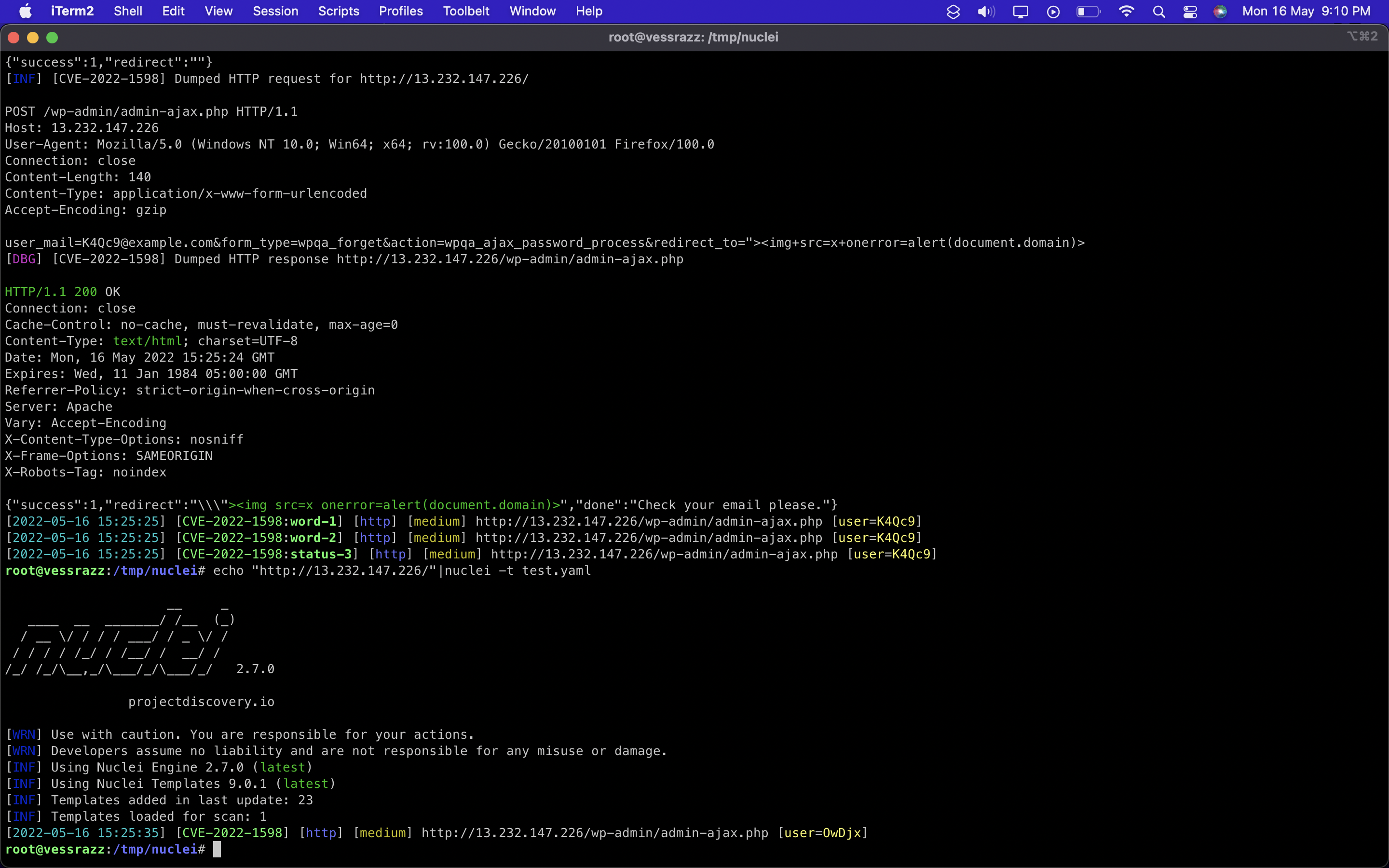The height and width of the screenshot is (868, 1389).
Task: Open the Profiles menu
Action: [401, 12]
